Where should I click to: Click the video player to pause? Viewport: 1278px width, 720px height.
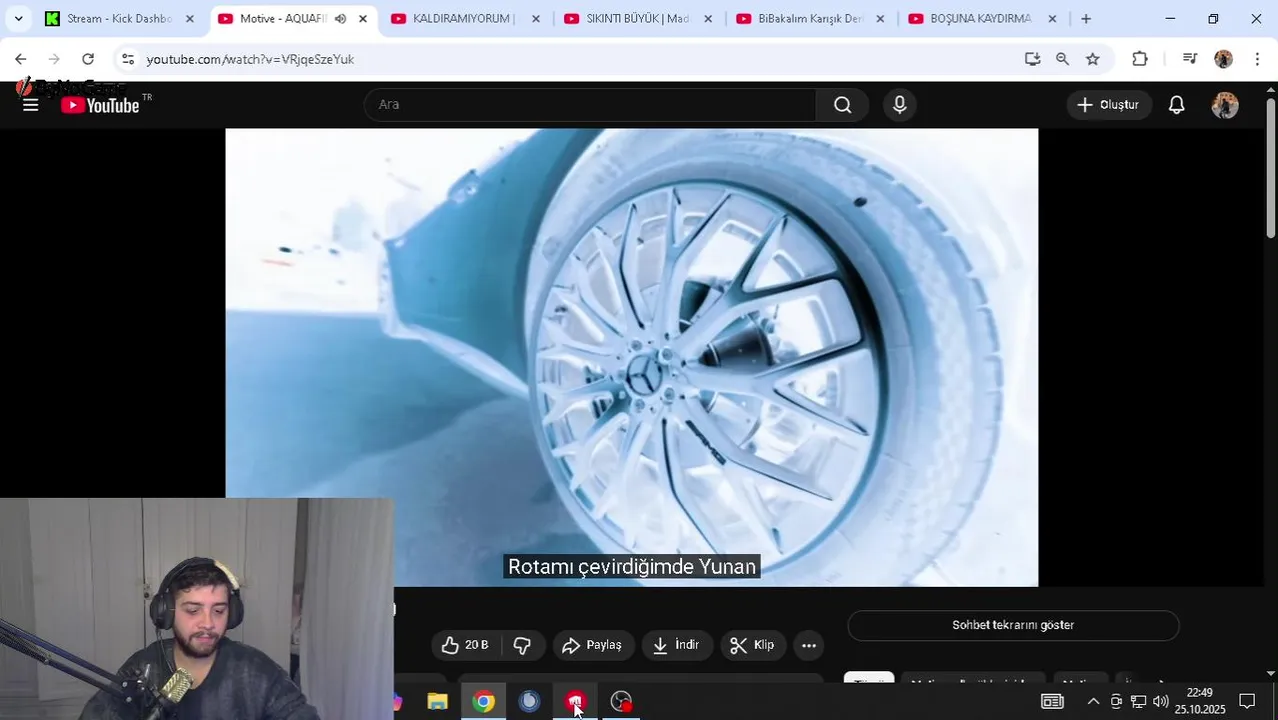click(x=632, y=357)
